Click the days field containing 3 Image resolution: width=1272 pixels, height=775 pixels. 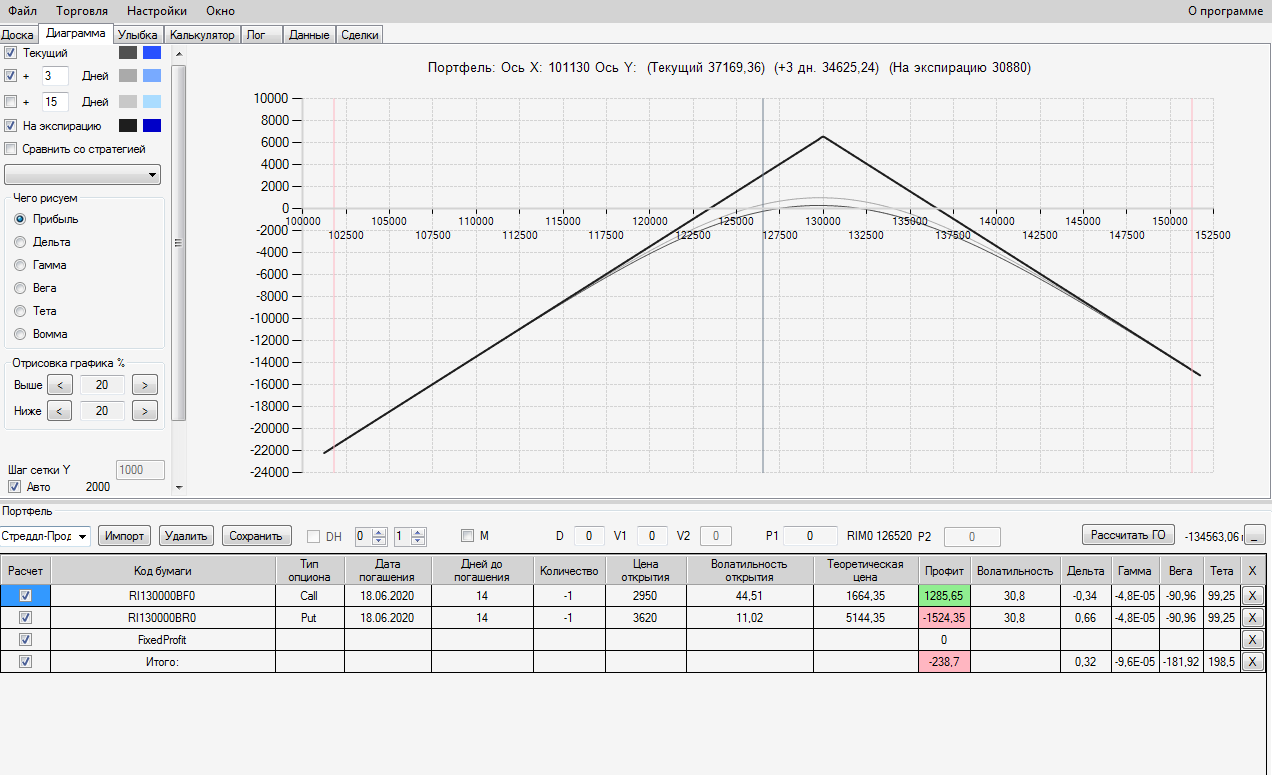click(55, 75)
